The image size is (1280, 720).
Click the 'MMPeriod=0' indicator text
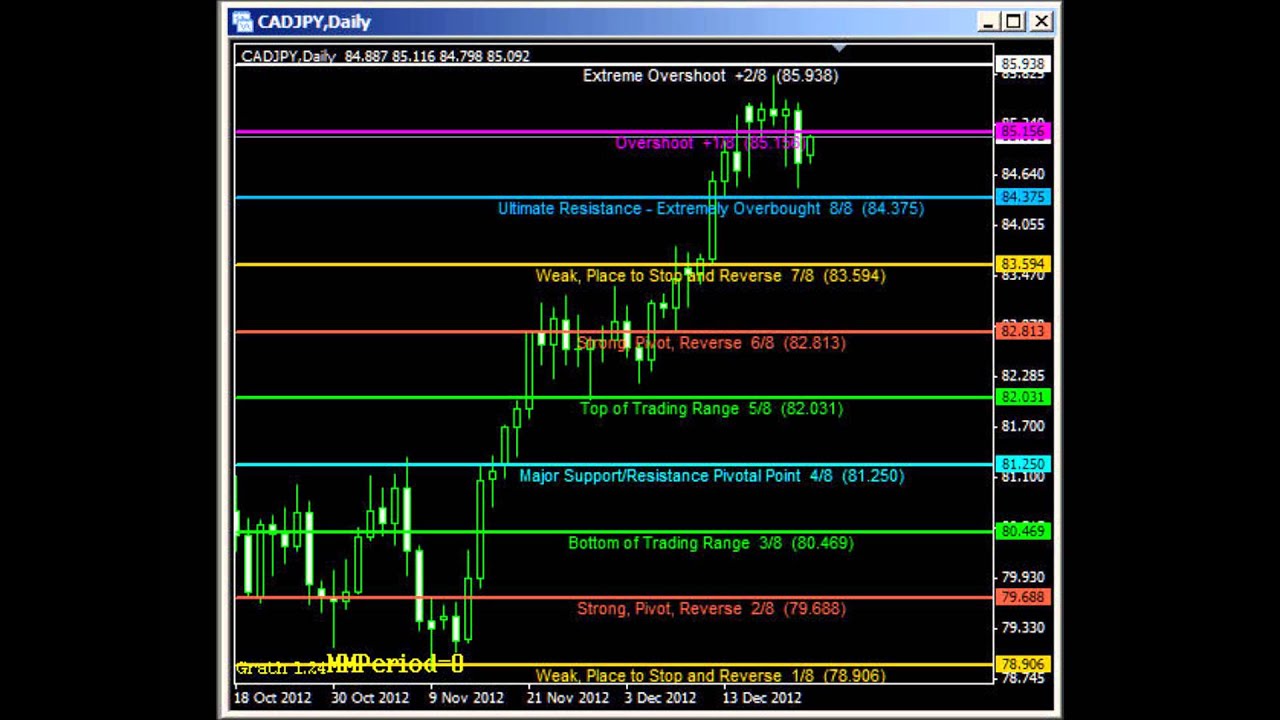(395, 664)
